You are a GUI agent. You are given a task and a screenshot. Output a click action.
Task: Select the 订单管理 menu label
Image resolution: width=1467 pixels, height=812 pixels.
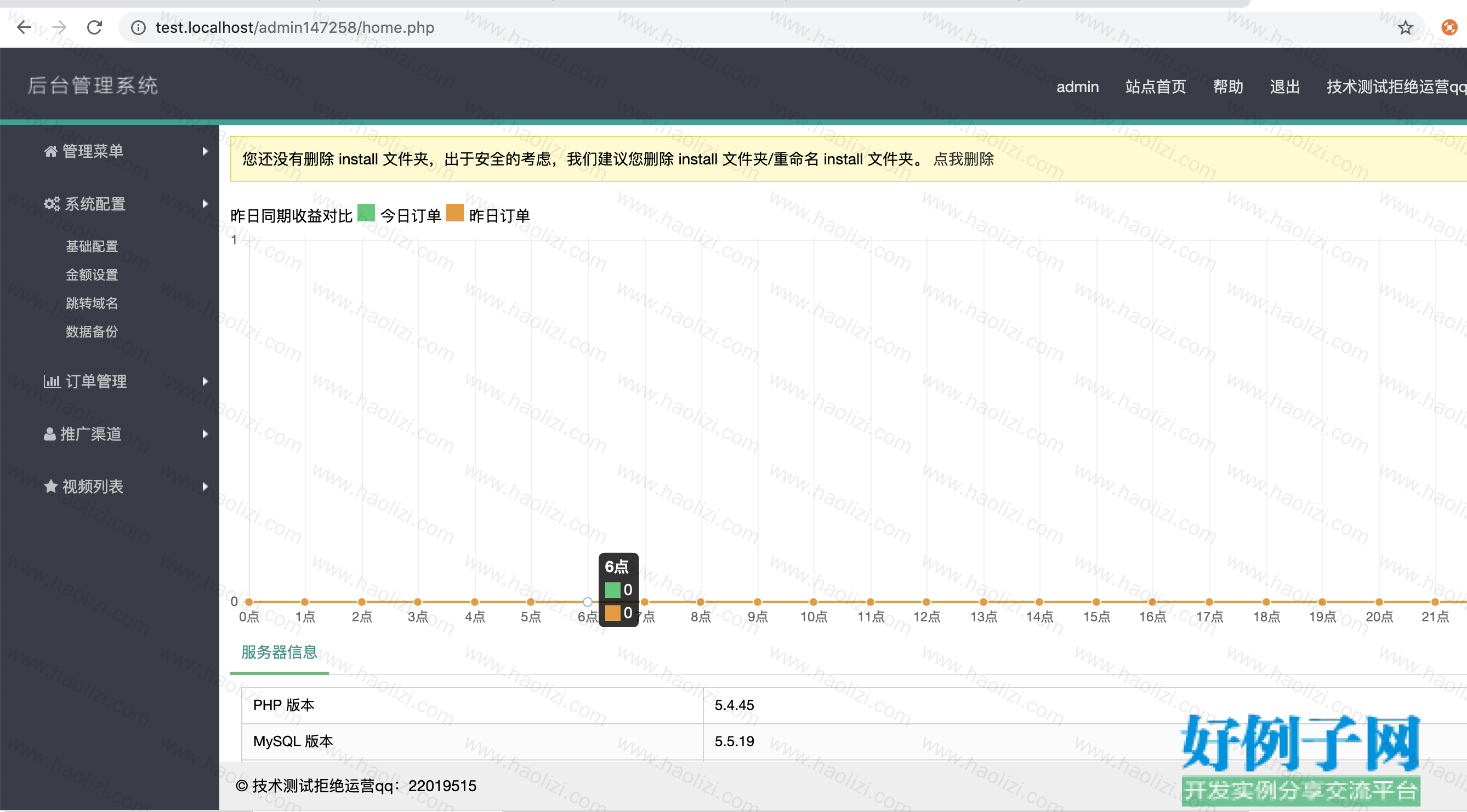[96, 381]
